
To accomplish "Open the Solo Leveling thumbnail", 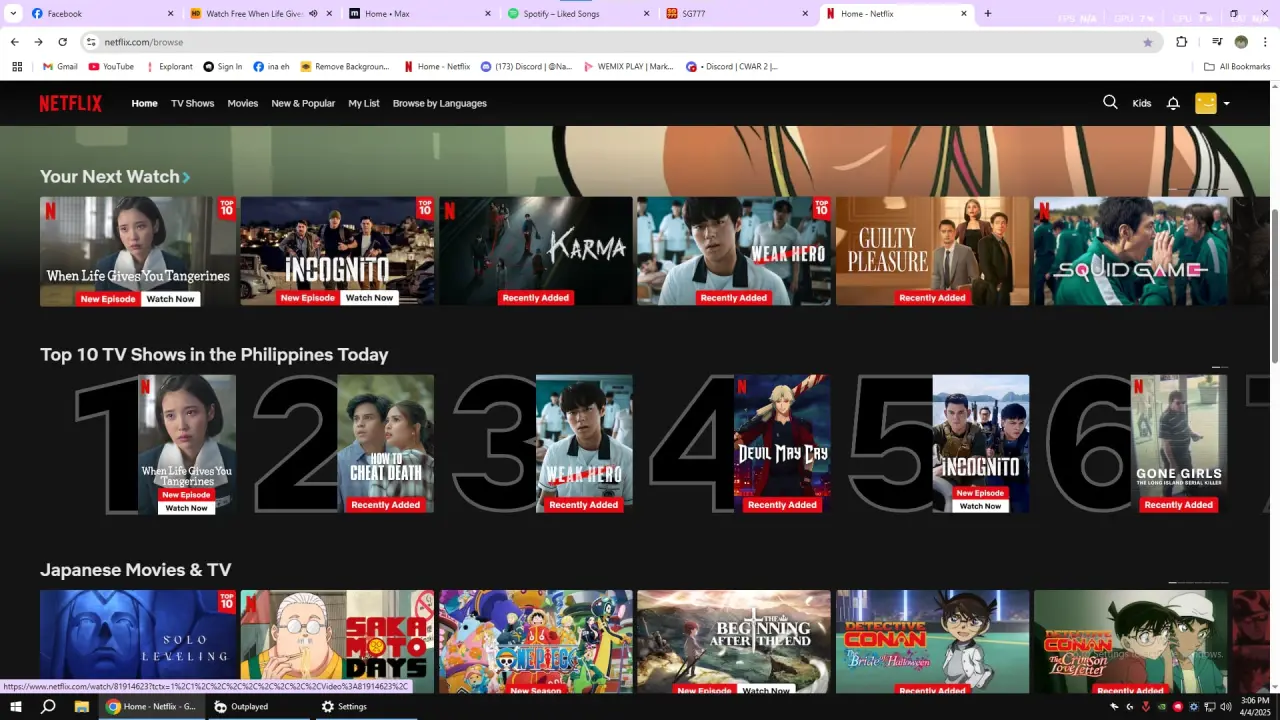I will [x=138, y=640].
